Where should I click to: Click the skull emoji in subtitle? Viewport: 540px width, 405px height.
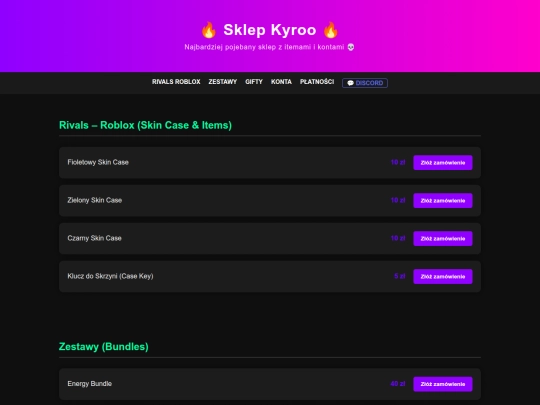(x=351, y=47)
